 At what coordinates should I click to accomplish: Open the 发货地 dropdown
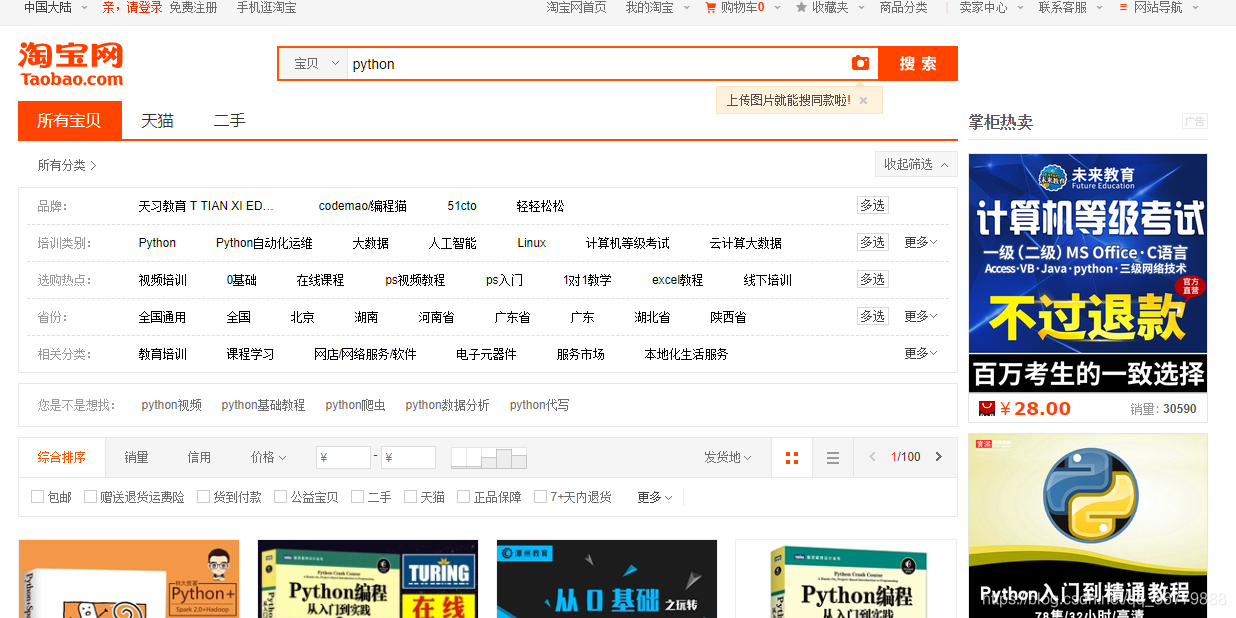click(727, 457)
